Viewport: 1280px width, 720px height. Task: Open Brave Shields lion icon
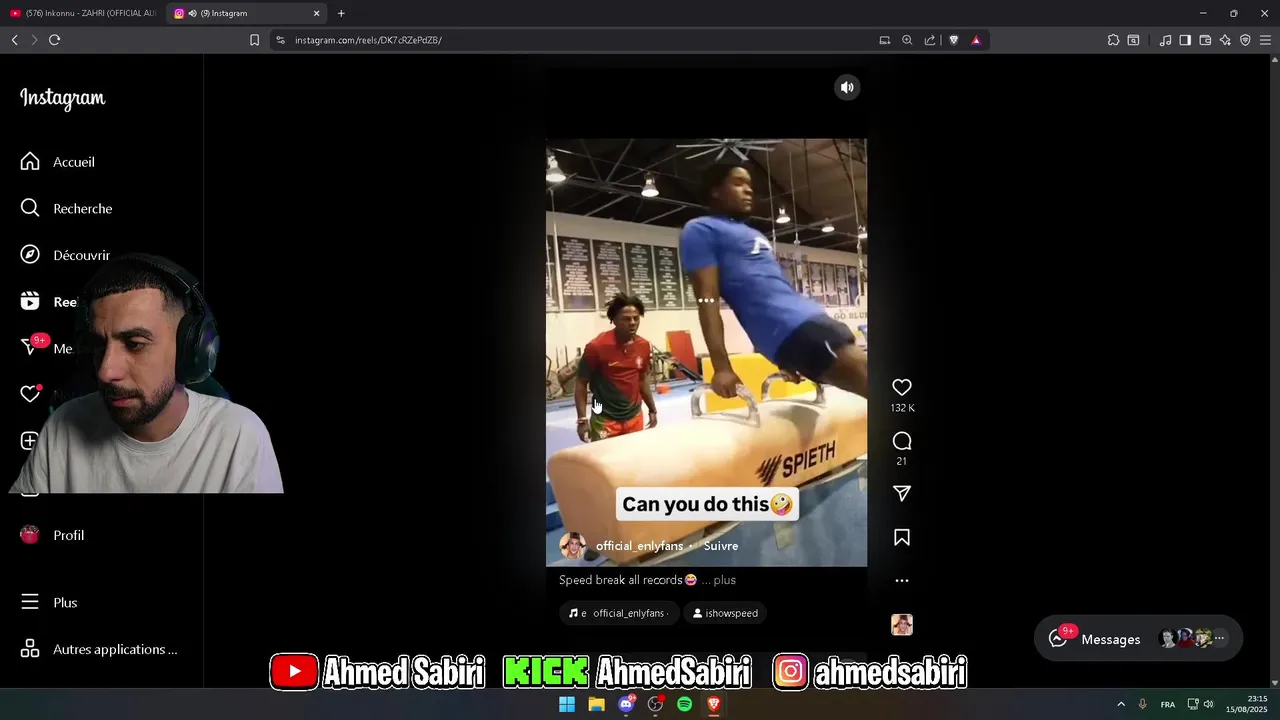pos(953,40)
